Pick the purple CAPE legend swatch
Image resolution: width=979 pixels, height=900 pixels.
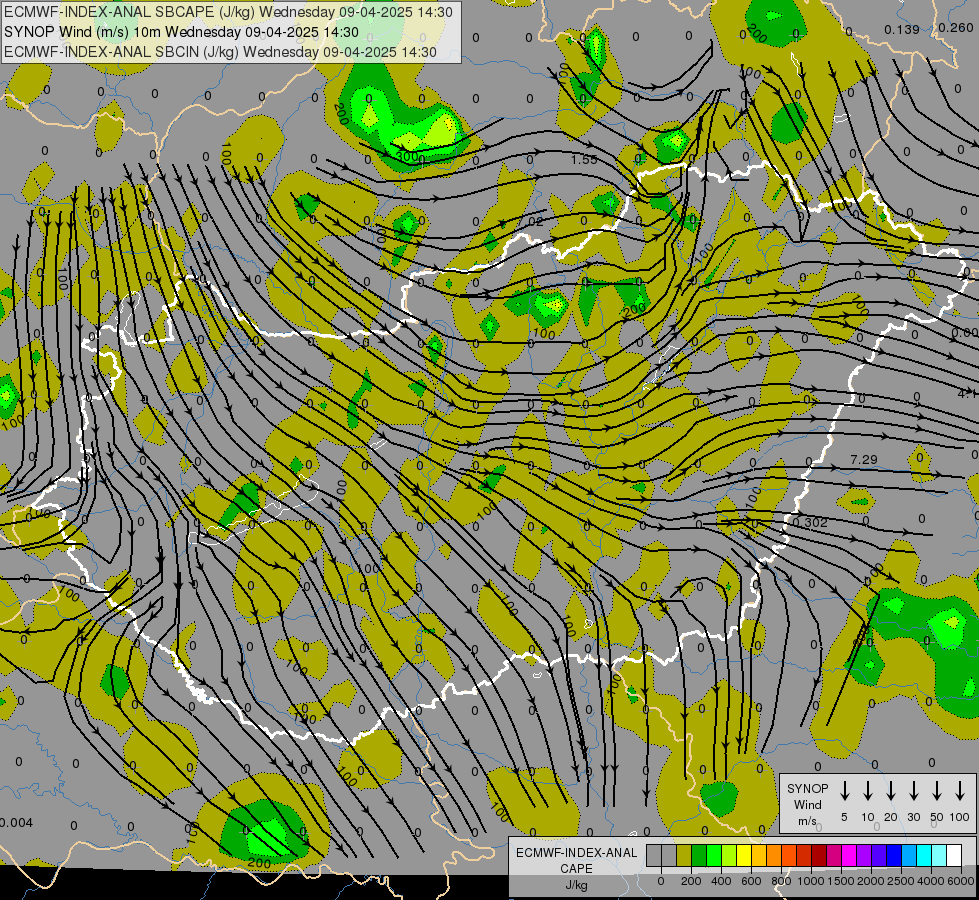(864, 855)
